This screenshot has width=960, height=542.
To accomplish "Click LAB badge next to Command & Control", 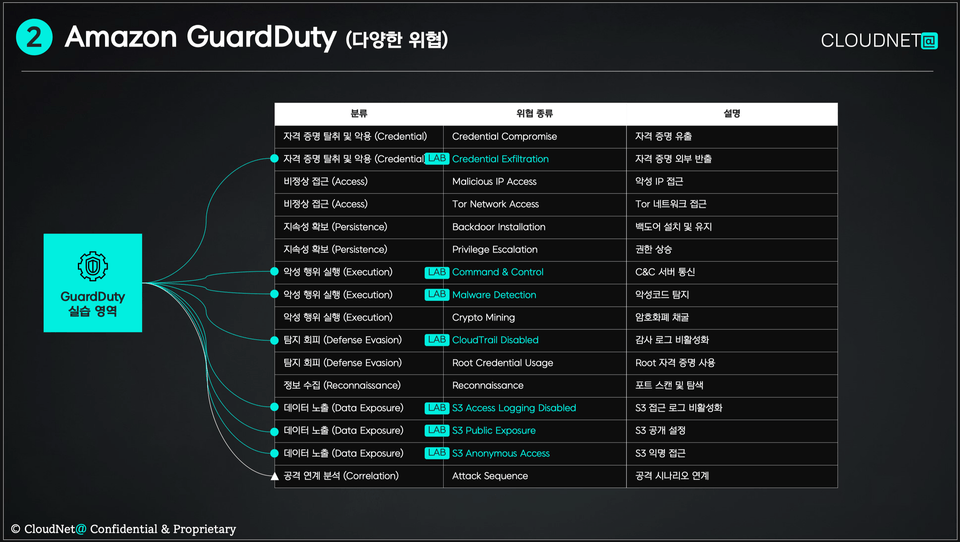I will (437, 272).
